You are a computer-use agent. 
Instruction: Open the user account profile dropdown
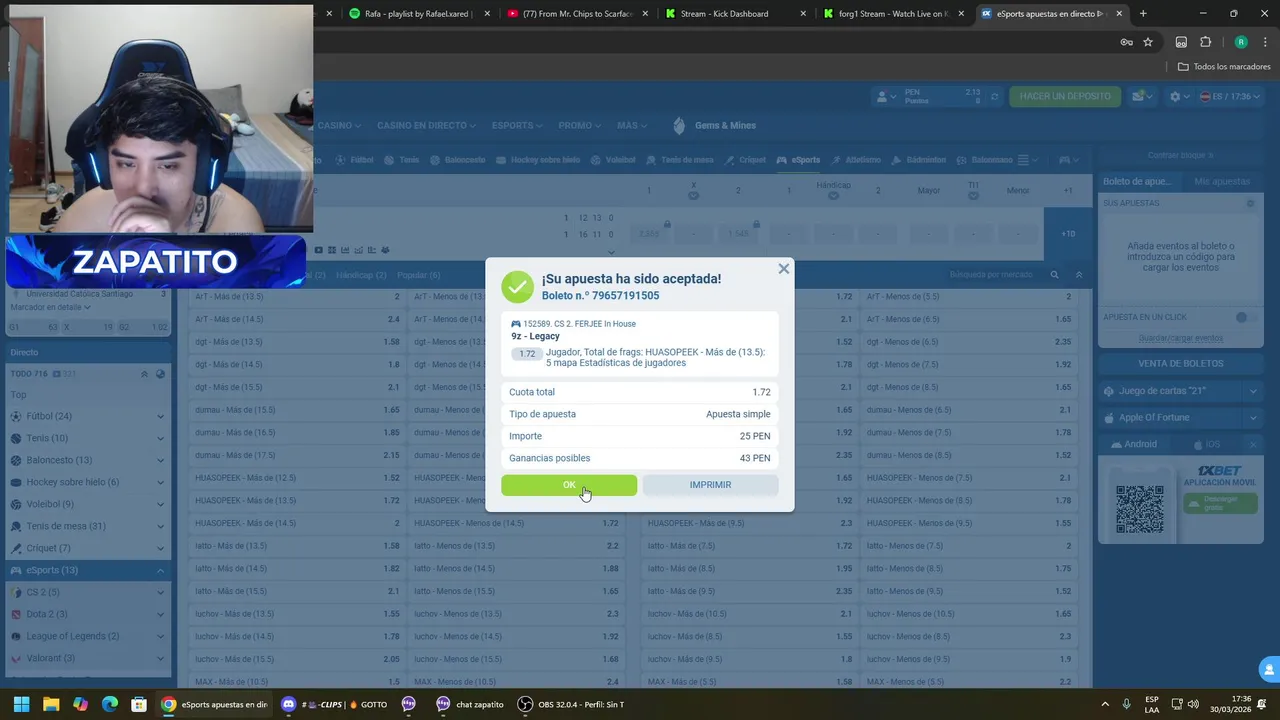(x=885, y=97)
